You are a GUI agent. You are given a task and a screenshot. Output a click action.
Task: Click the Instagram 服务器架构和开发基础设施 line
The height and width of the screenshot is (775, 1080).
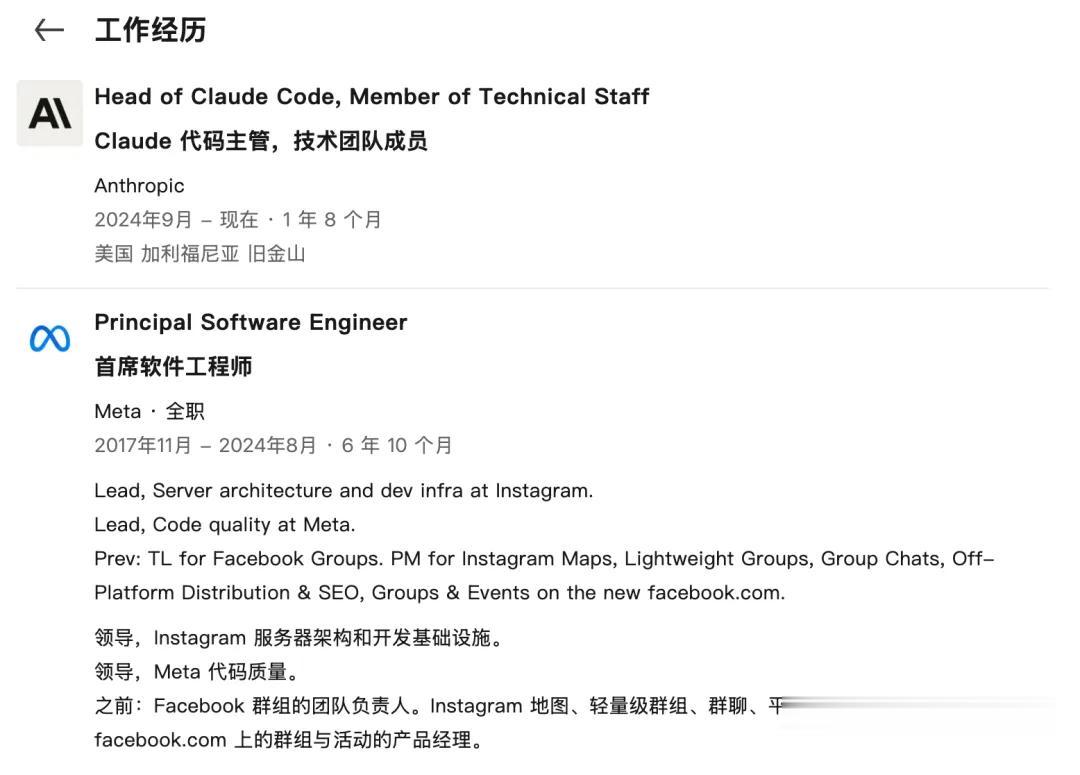(297, 638)
